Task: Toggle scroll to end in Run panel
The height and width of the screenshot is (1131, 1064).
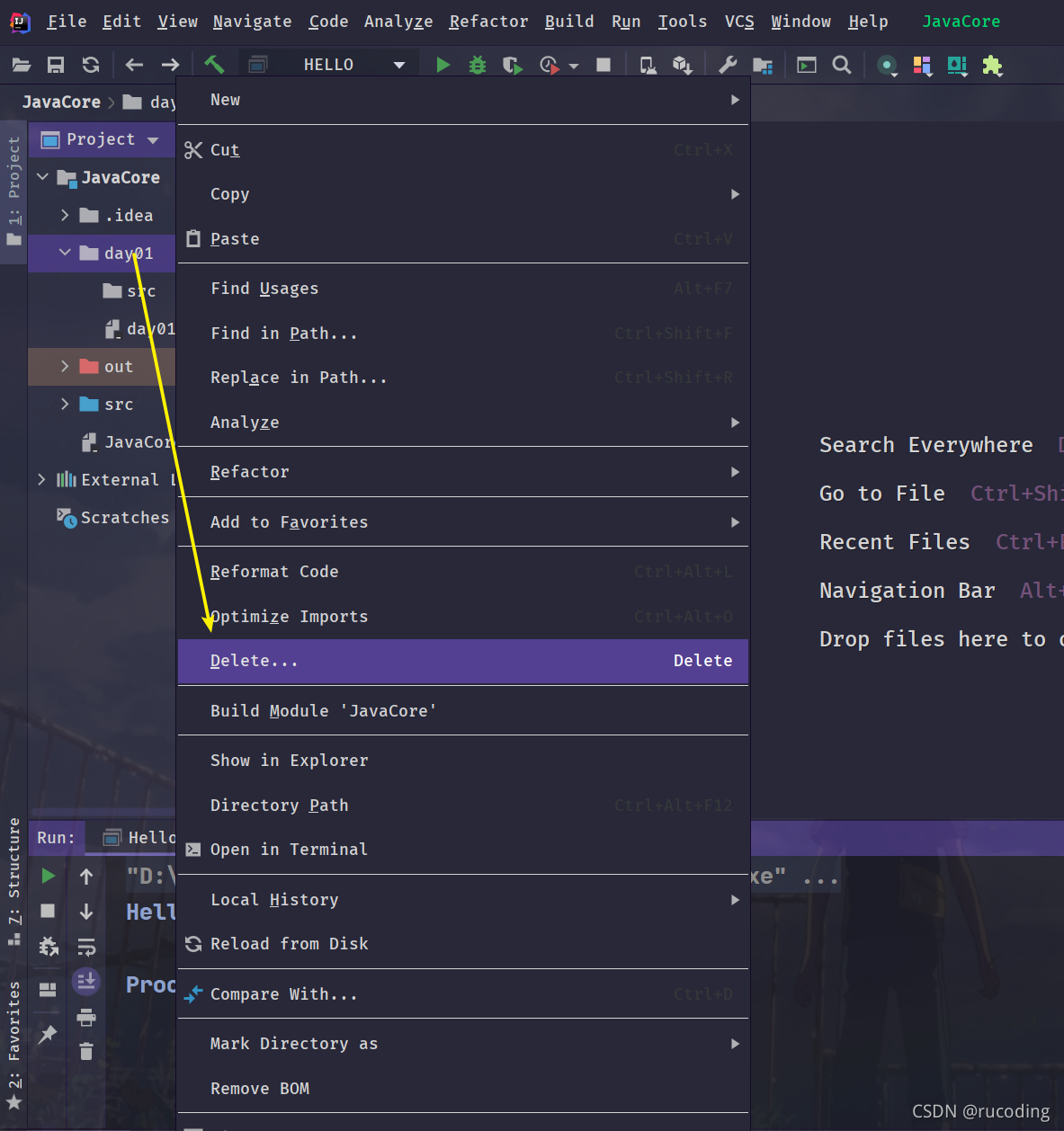Action: [x=86, y=982]
